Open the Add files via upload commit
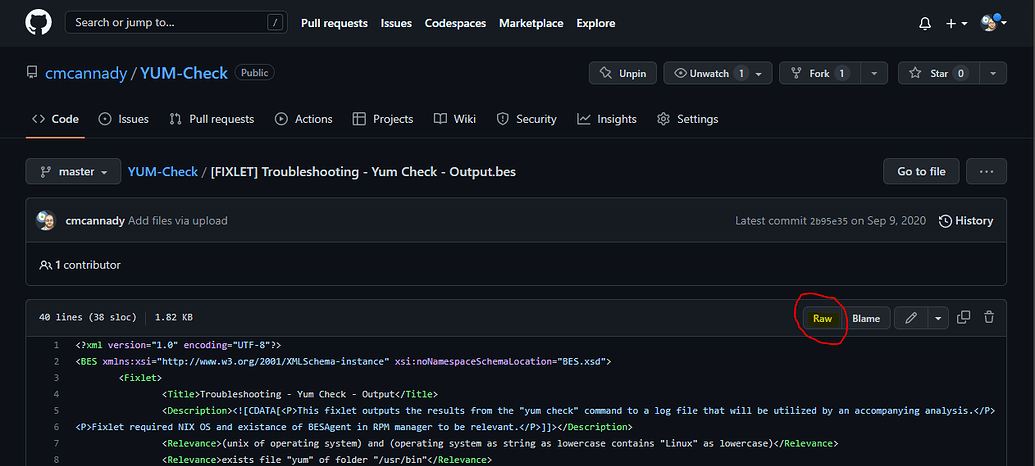The width and height of the screenshot is (1035, 466). [x=178, y=221]
